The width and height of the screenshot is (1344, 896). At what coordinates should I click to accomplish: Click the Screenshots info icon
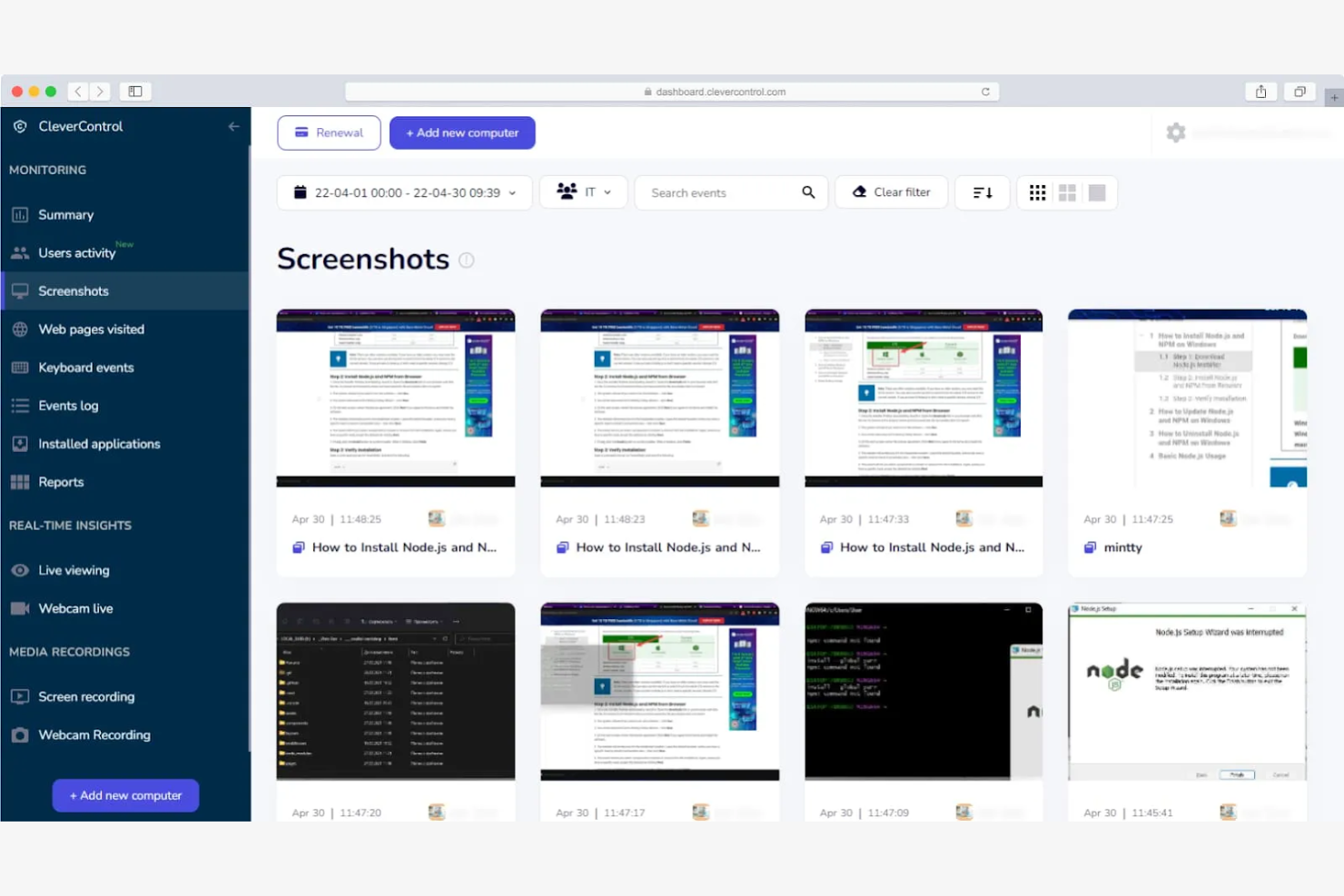(x=466, y=260)
